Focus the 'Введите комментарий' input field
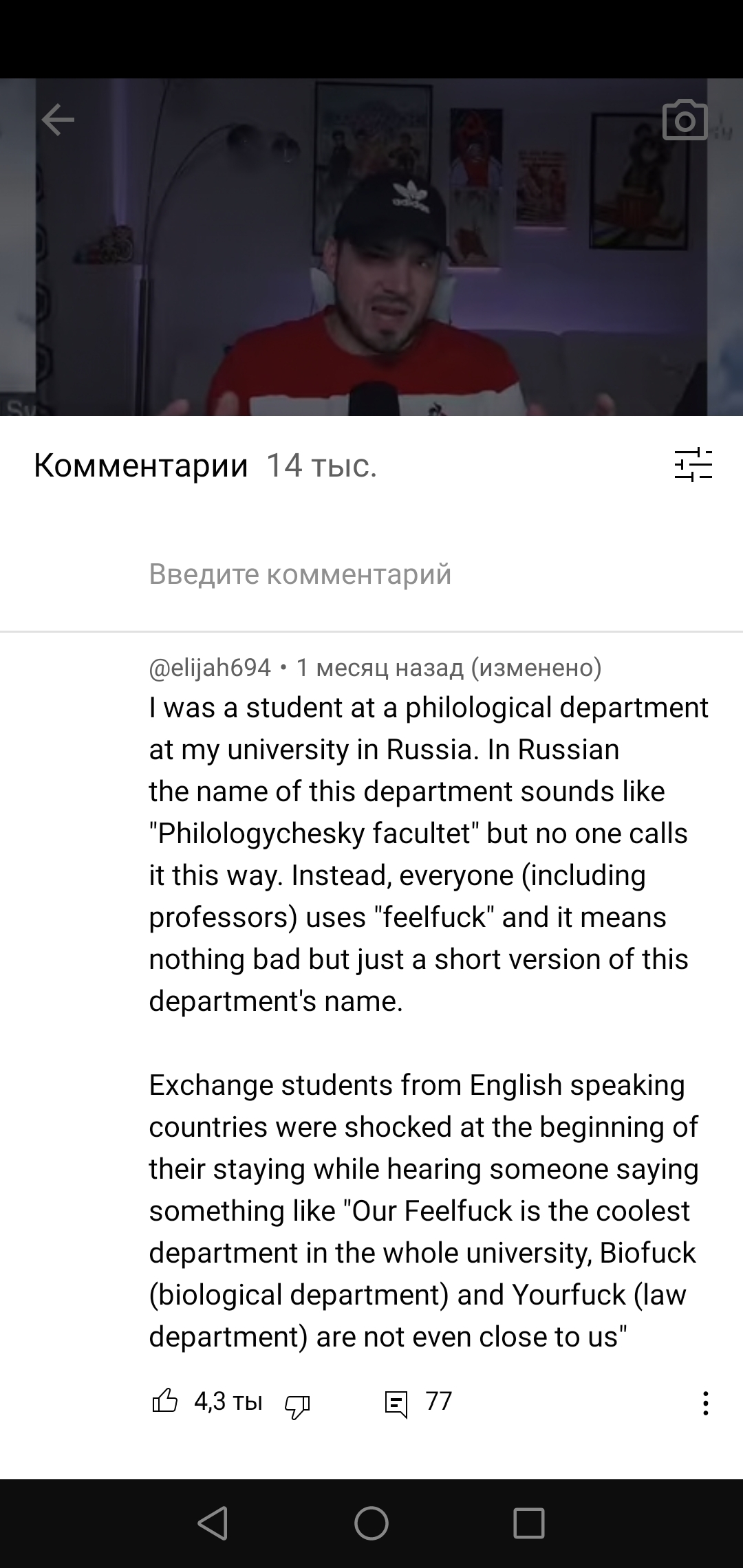Image resolution: width=743 pixels, height=1568 pixels. pyautogui.click(x=300, y=574)
